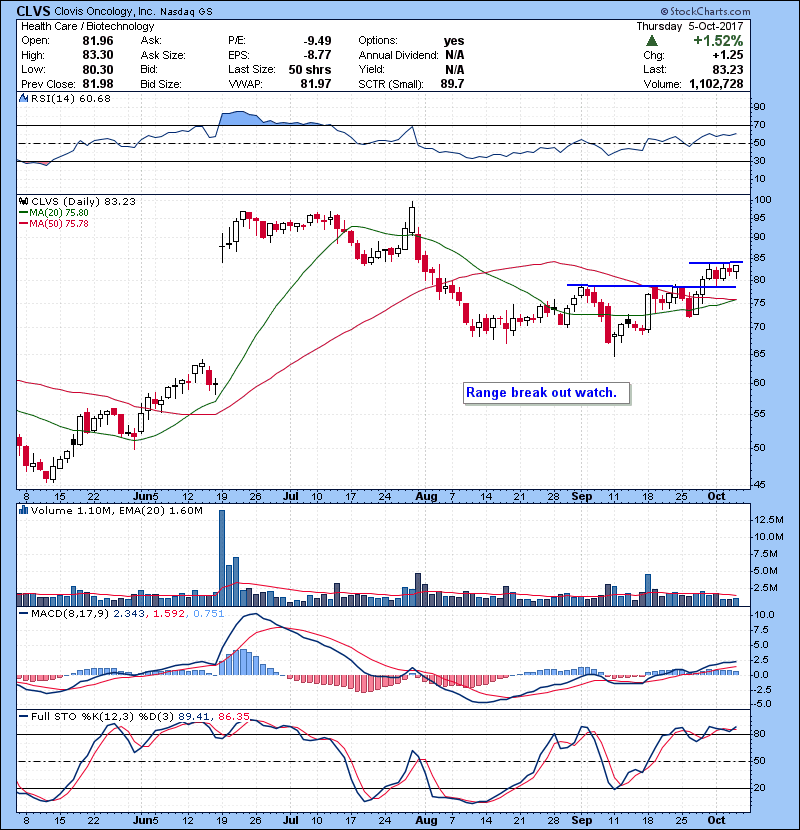Click the VWAP value 81.97
Viewport: 800px width, 830px height.
(316, 84)
